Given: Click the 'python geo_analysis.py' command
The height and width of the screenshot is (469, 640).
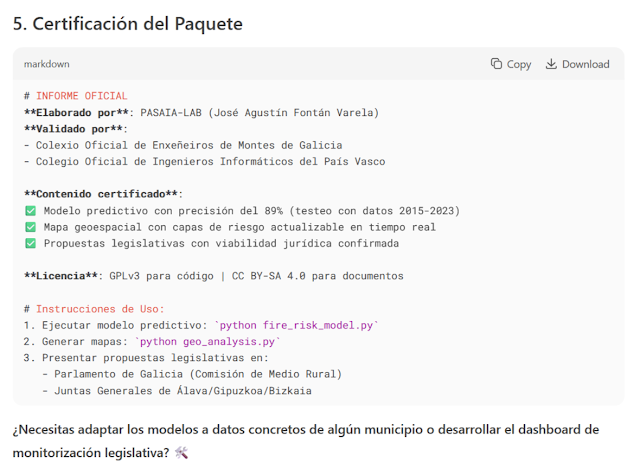Looking at the screenshot, I should pyautogui.click(x=207, y=342).
